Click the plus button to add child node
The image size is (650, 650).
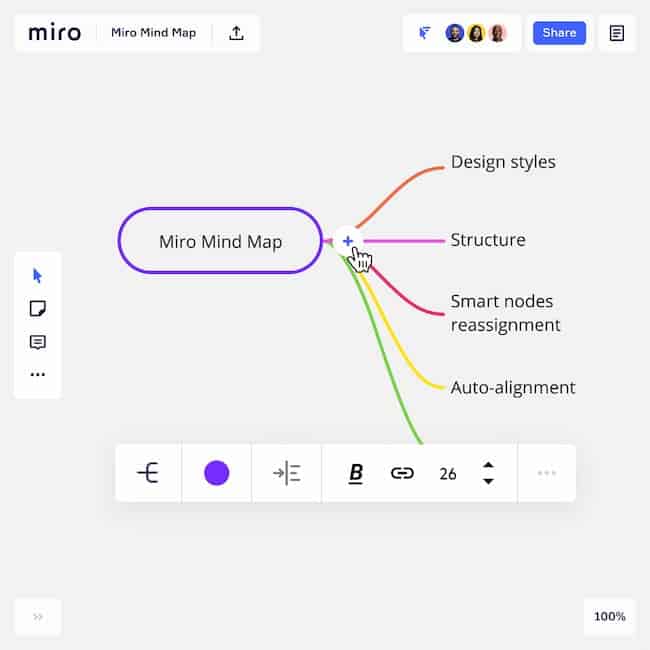(x=348, y=241)
